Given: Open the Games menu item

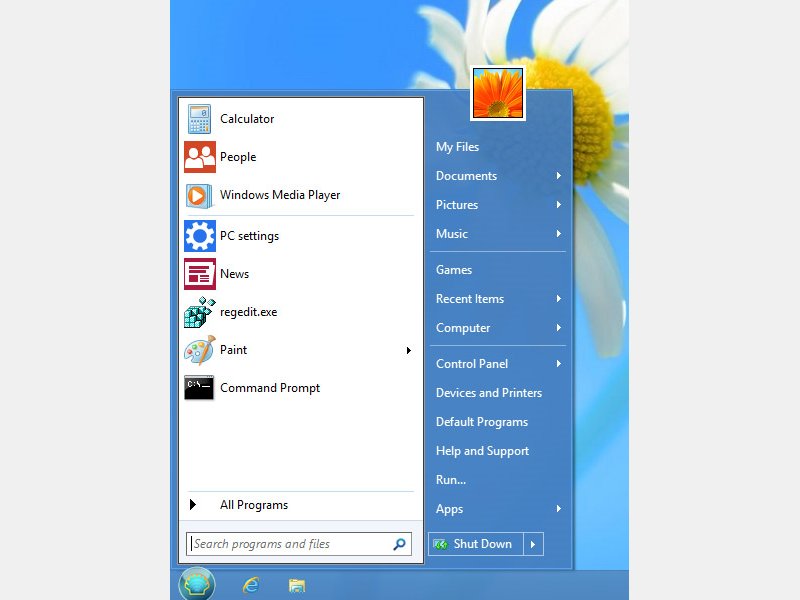Looking at the screenshot, I should click(x=454, y=270).
